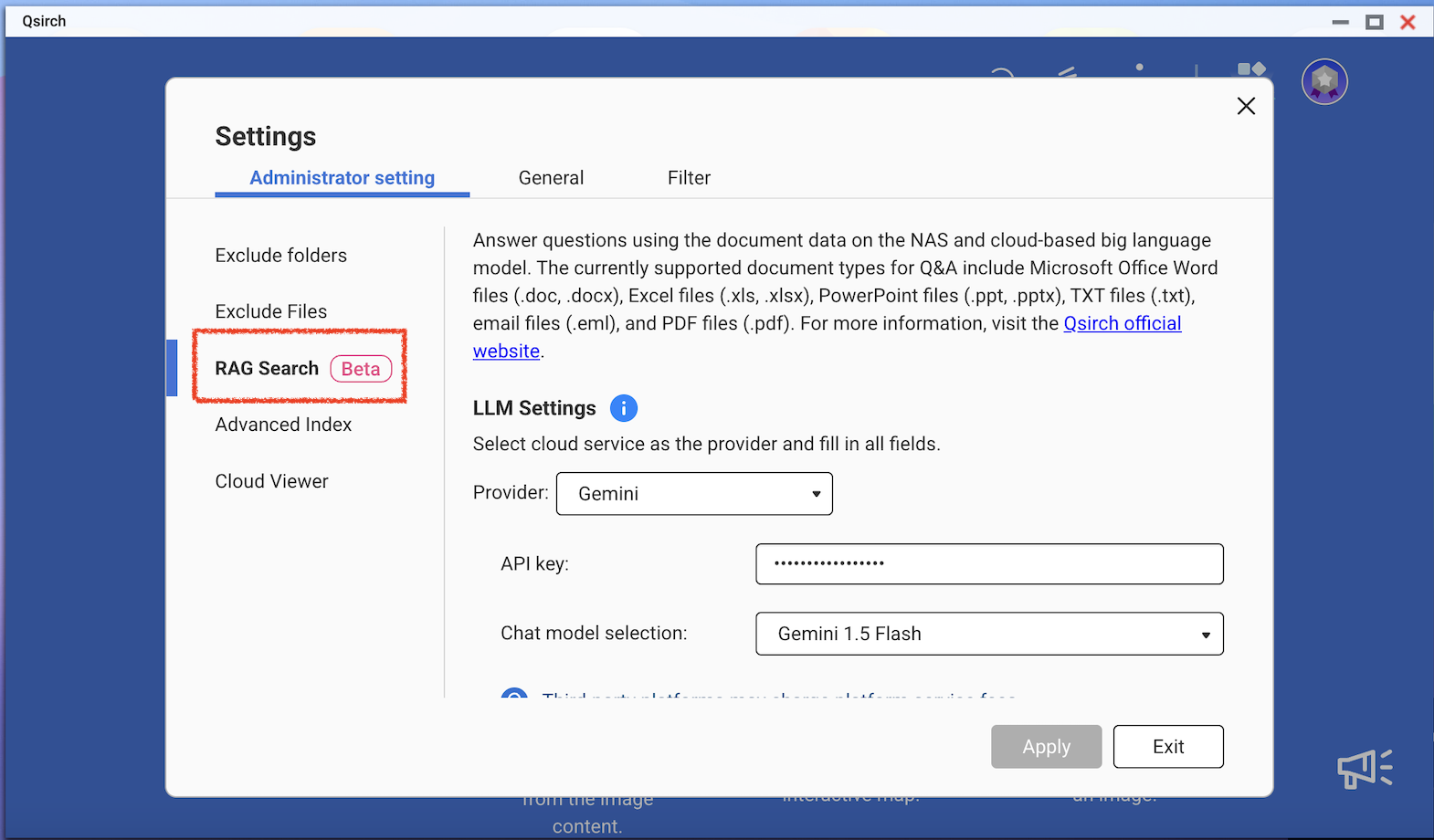Click the LLM Settings heading

click(534, 408)
